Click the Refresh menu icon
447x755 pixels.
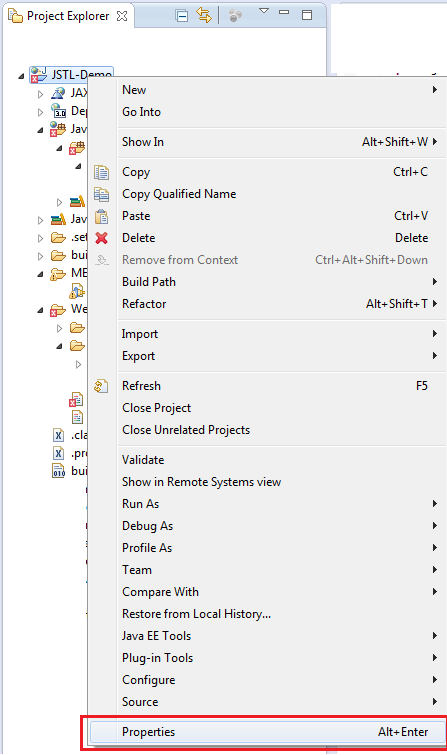(101, 386)
